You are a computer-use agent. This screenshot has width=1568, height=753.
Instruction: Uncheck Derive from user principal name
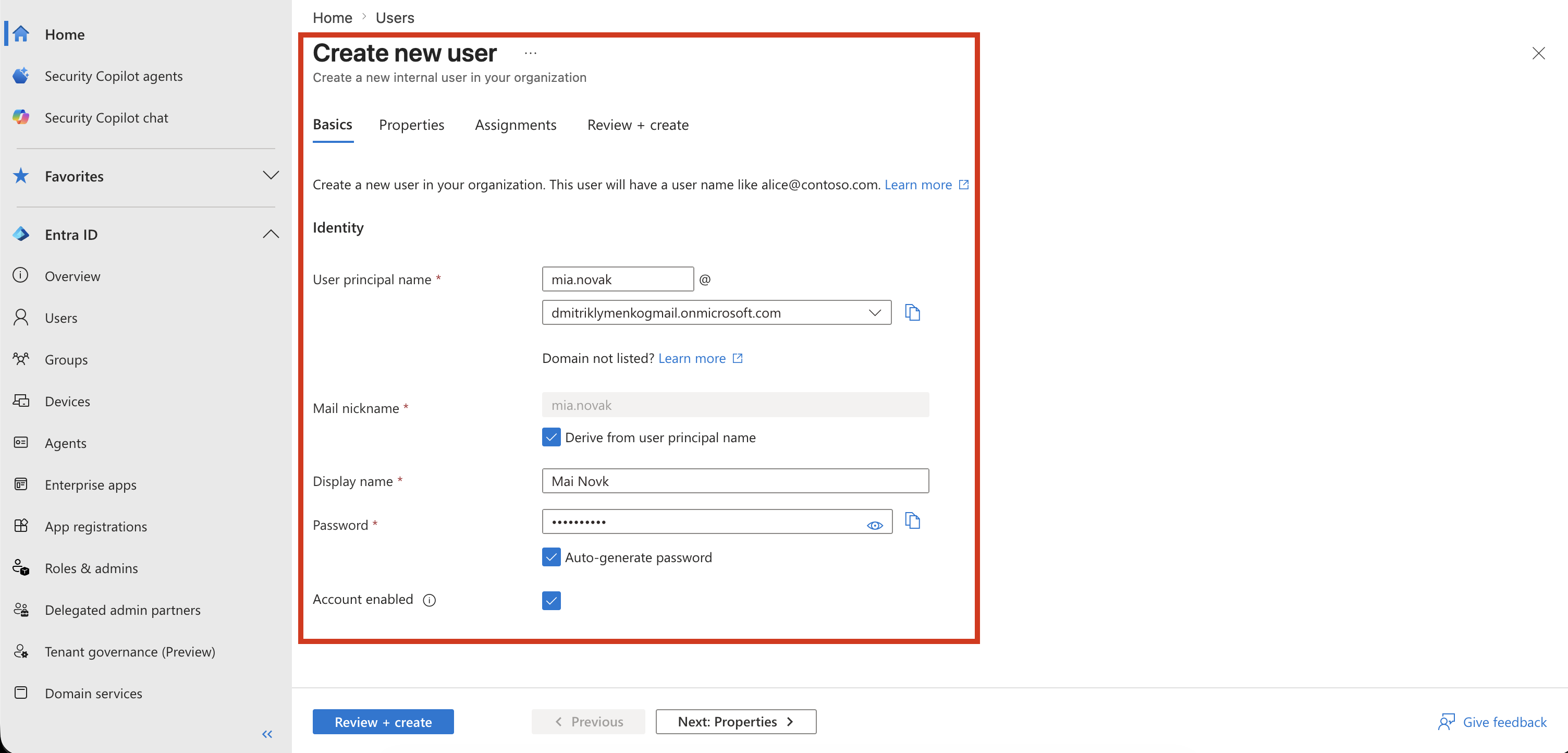coord(551,437)
